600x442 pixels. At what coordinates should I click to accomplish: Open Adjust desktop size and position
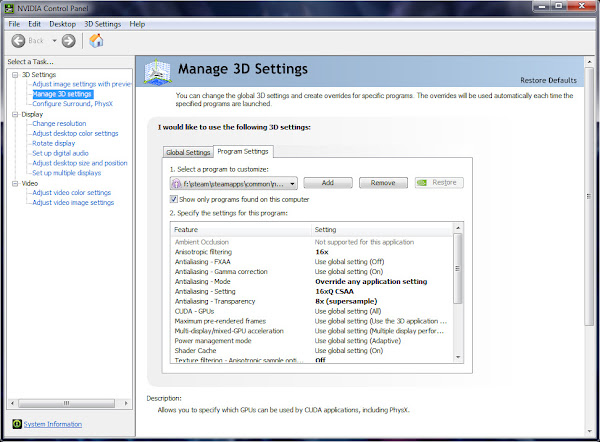pos(80,163)
